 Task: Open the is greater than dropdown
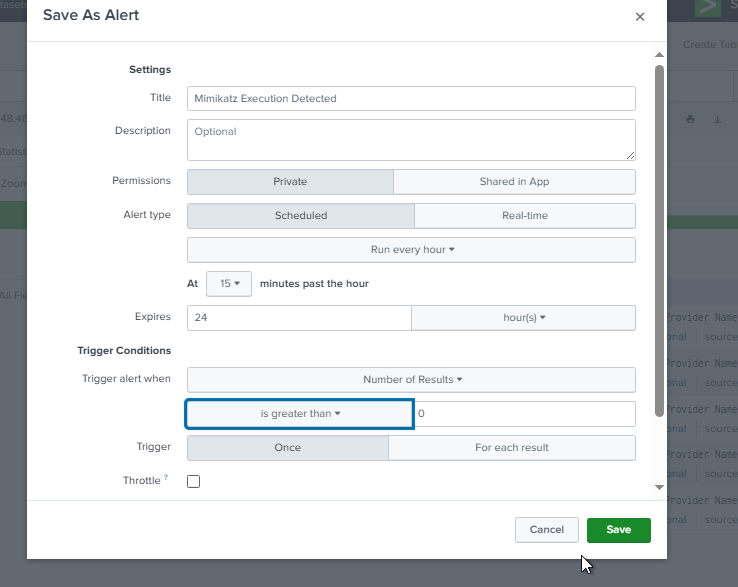[x=299, y=414]
